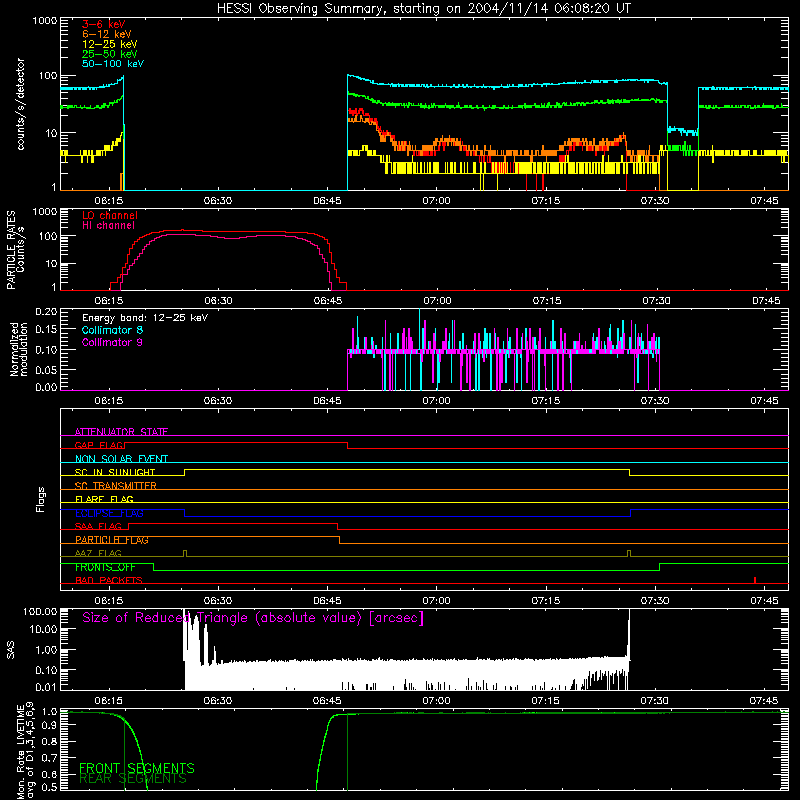Click the second A4Z_FLAG pulse near 07:26
The width and height of the screenshot is (800, 800).
(629, 554)
